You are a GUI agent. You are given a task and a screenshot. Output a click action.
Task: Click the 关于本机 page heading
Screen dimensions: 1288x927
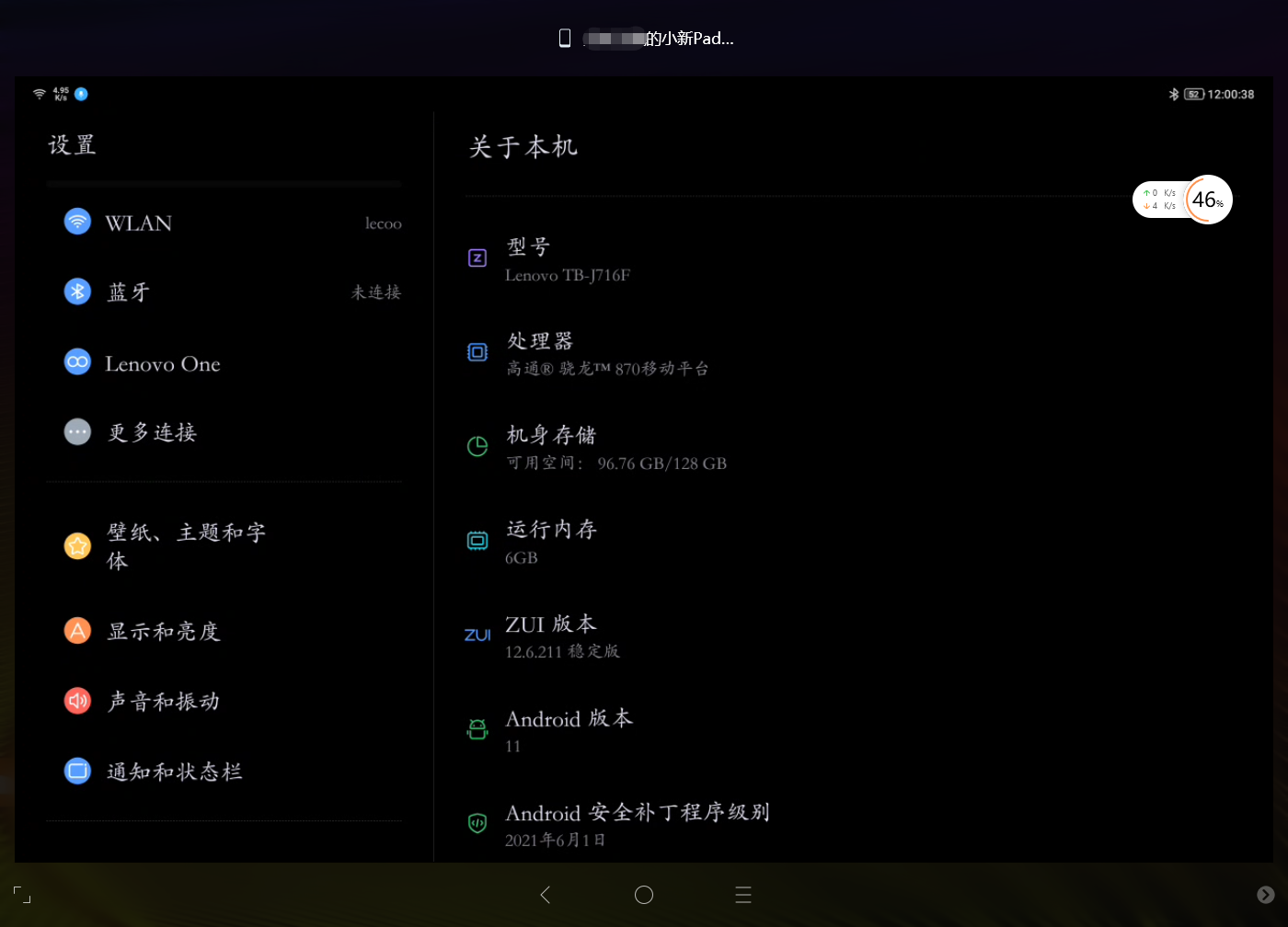pyautogui.click(x=523, y=147)
